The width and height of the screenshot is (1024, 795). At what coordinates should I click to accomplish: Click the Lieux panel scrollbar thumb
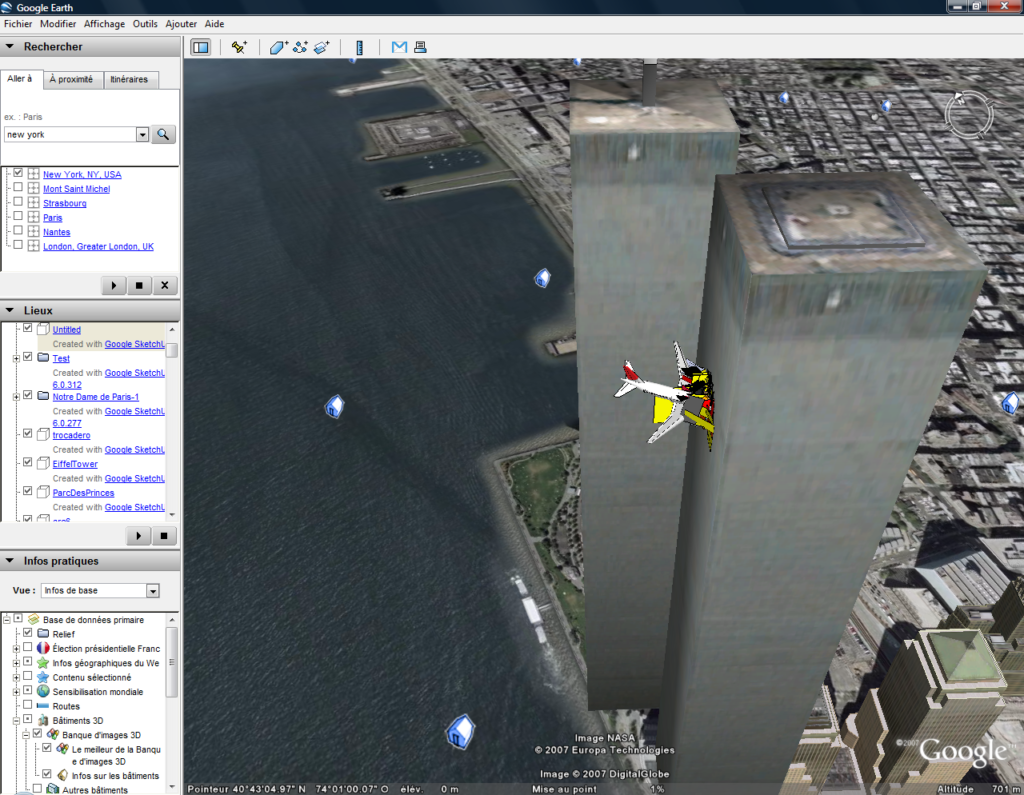pos(172,349)
